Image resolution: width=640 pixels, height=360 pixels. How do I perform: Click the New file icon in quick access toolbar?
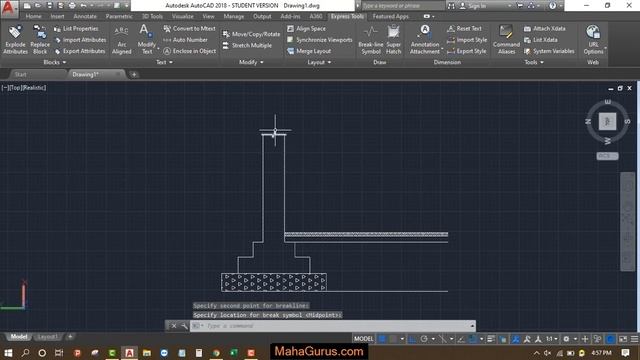pos(27,6)
